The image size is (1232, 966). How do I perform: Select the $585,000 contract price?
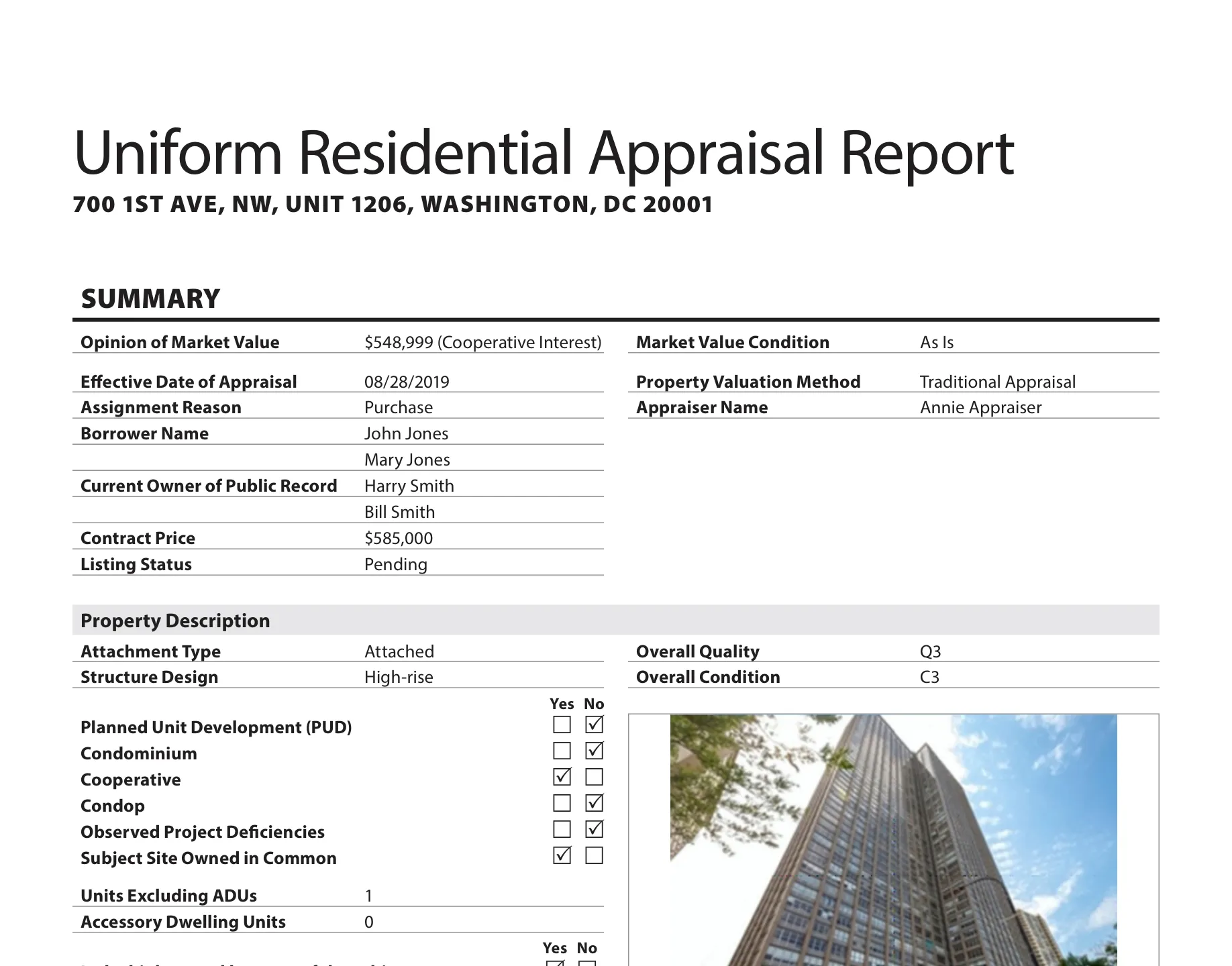(399, 539)
